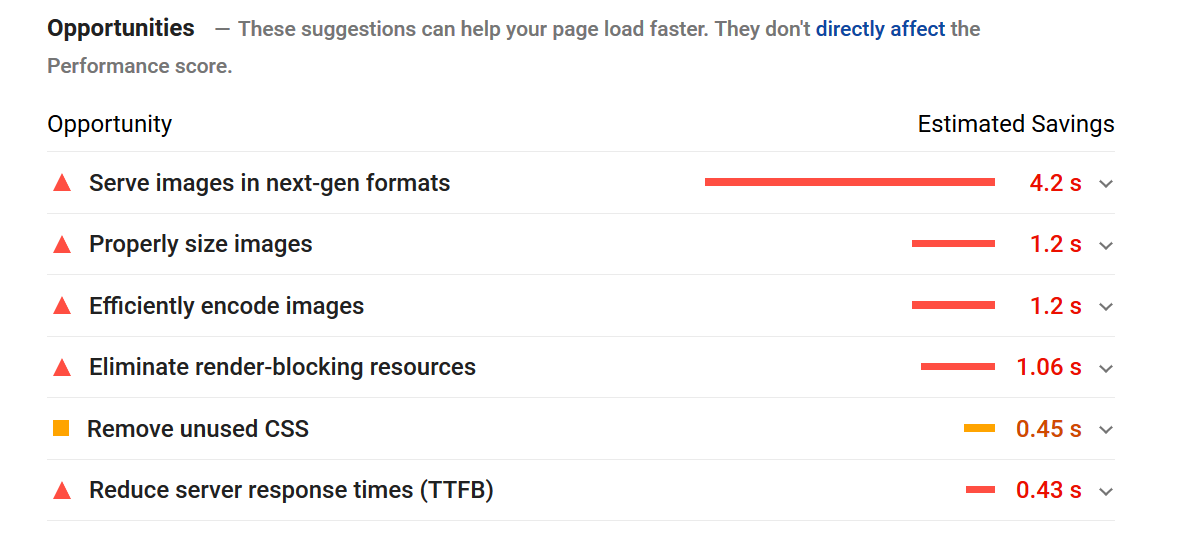The height and width of the screenshot is (549, 1181).
Task: Click red triangle beside Reduce server response times
Action: tap(62, 491)
